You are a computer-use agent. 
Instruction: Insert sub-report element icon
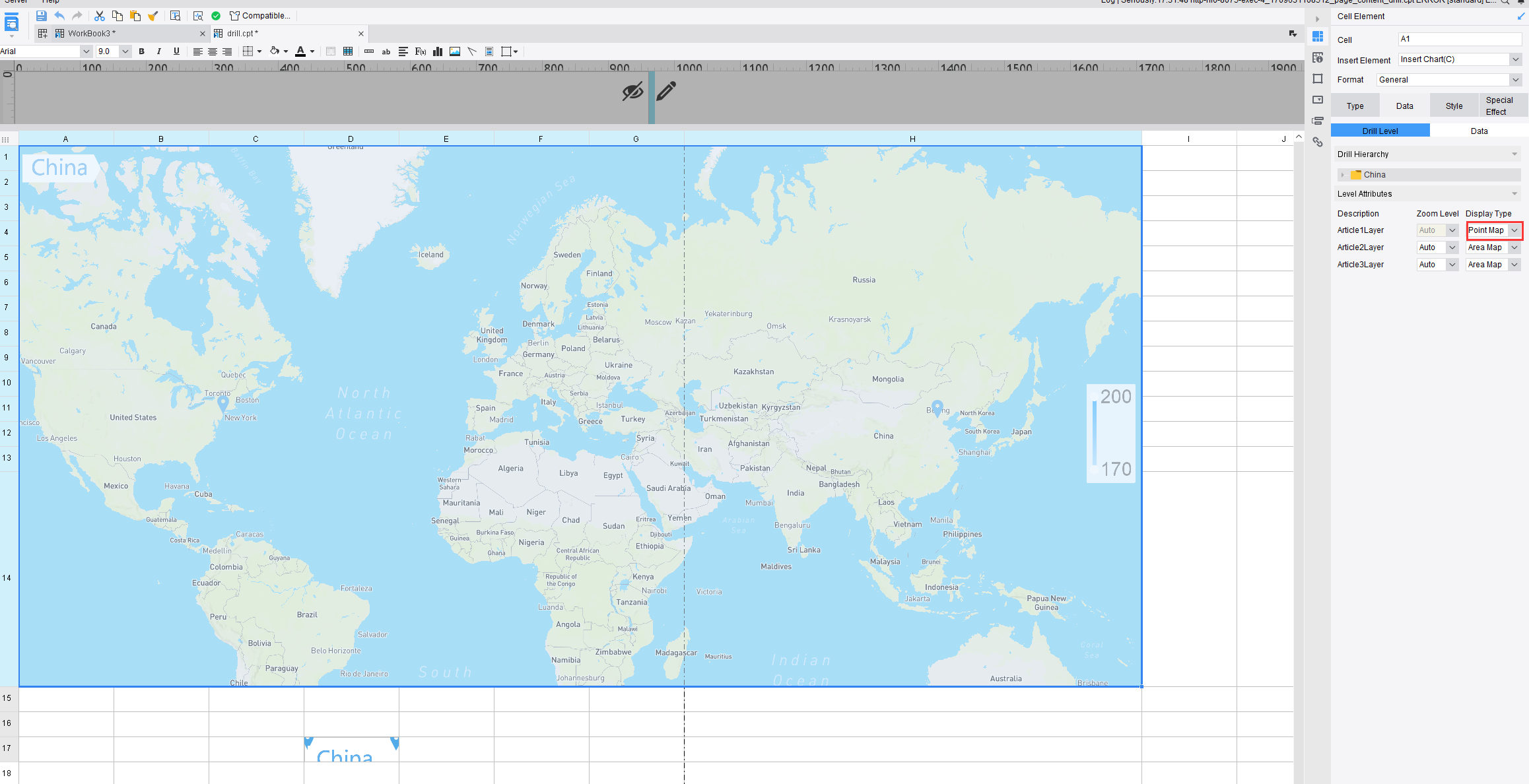[x=489, y=51]
